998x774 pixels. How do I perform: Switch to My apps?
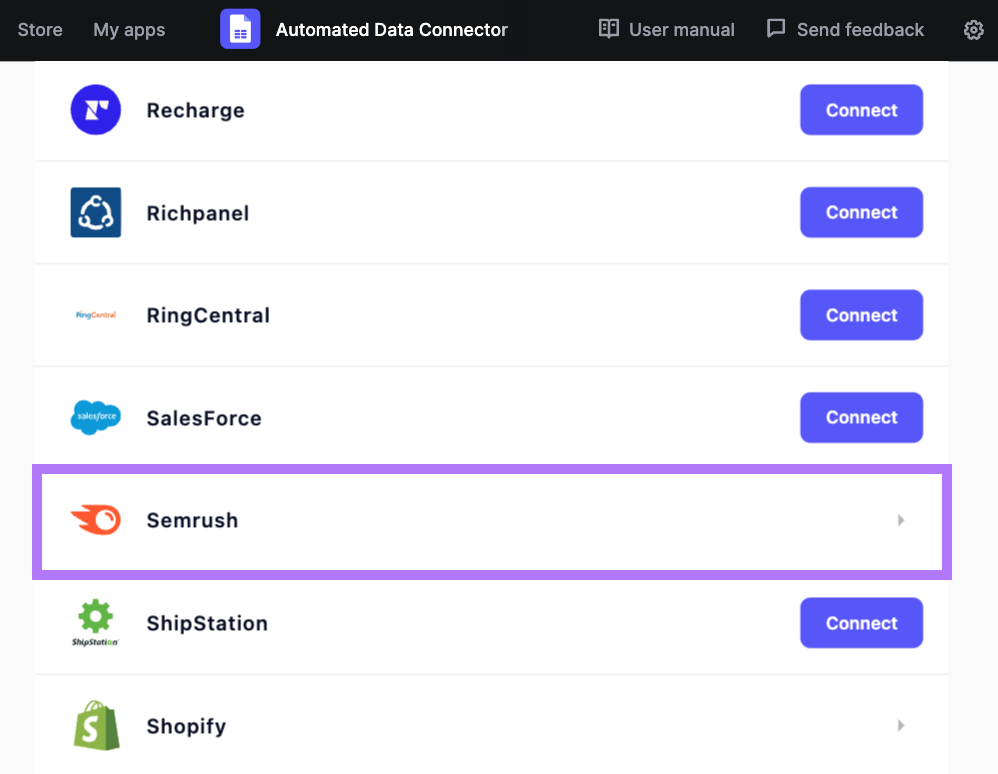pos(128,30)
